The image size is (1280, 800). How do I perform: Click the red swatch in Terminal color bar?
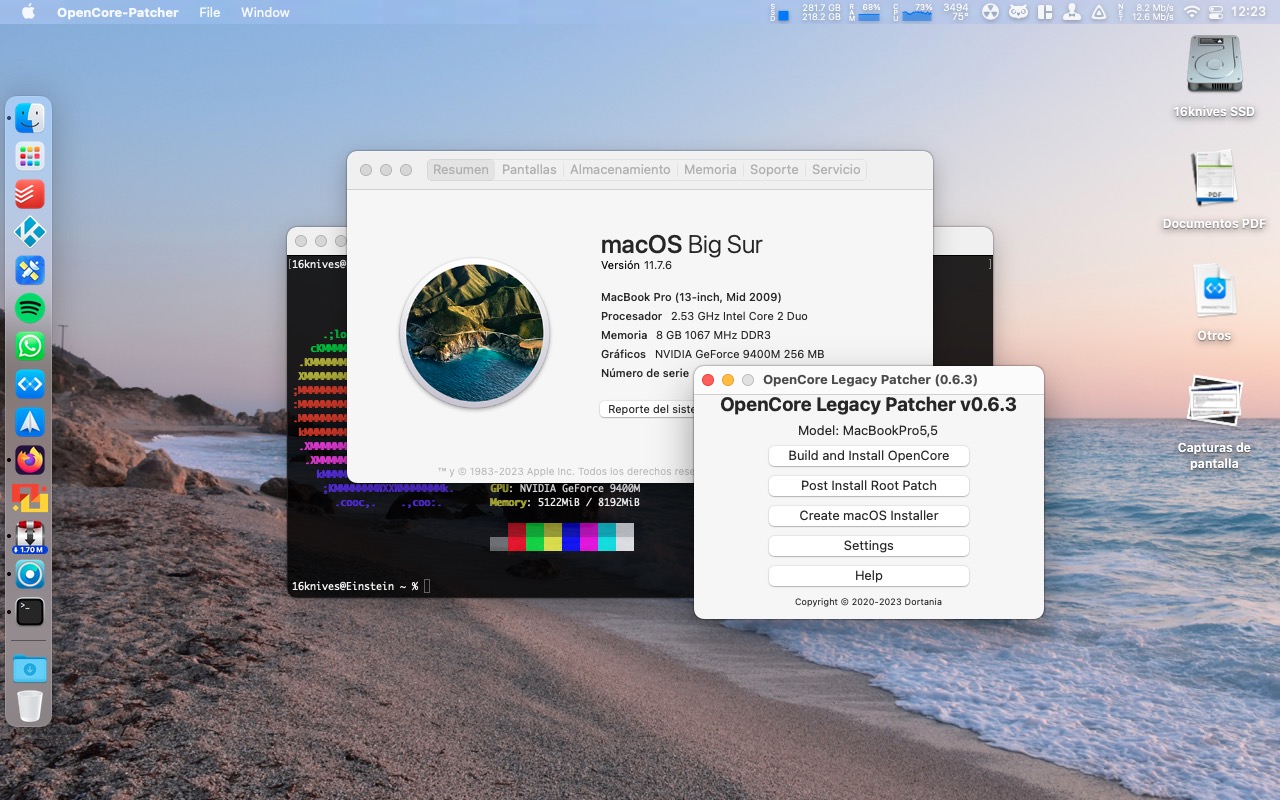(517, 537)
